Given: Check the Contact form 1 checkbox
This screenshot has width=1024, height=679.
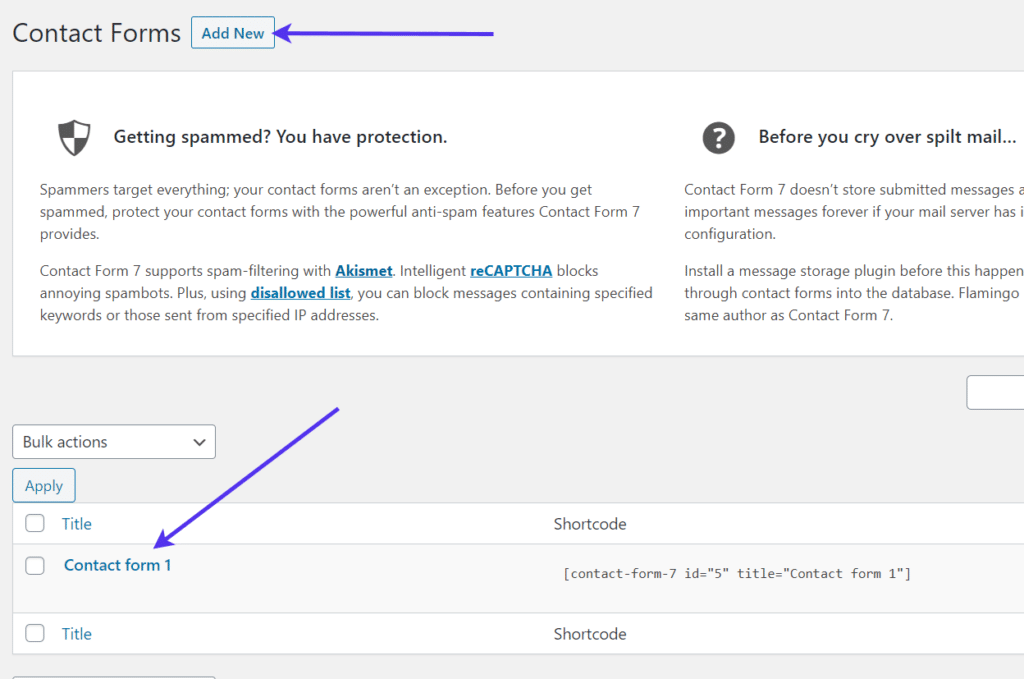Looking at the screenshot, I should pos(35,564).
